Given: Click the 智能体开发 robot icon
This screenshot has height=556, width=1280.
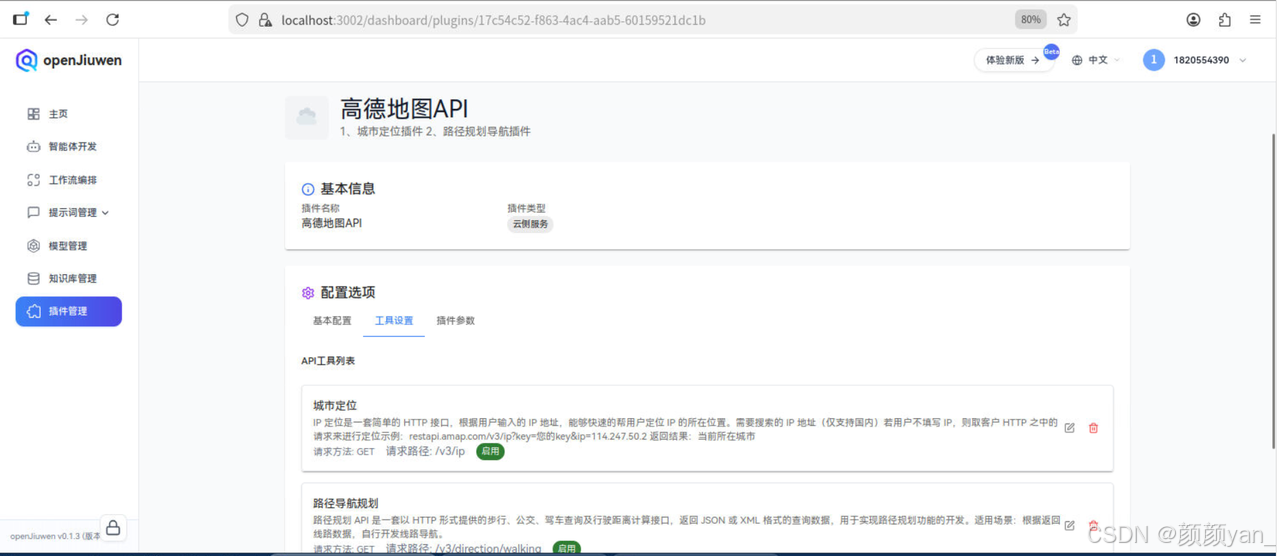Looking at the screenshot, I should [x=34, y=147].
